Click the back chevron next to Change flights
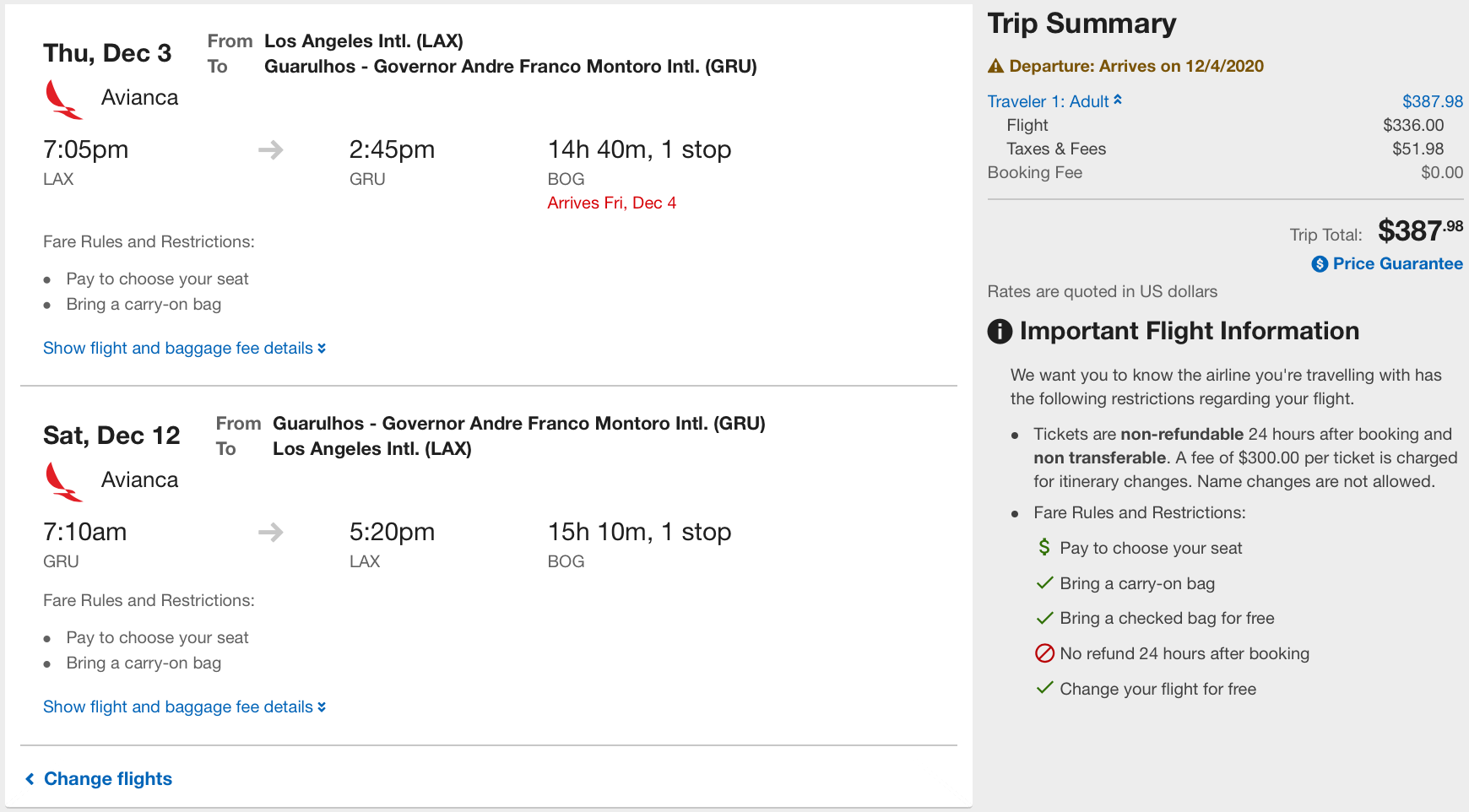1469x812 pixels. coord(30,778)
